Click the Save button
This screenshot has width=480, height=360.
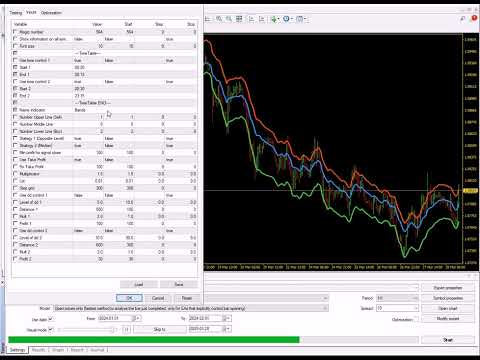click(179, 284)
